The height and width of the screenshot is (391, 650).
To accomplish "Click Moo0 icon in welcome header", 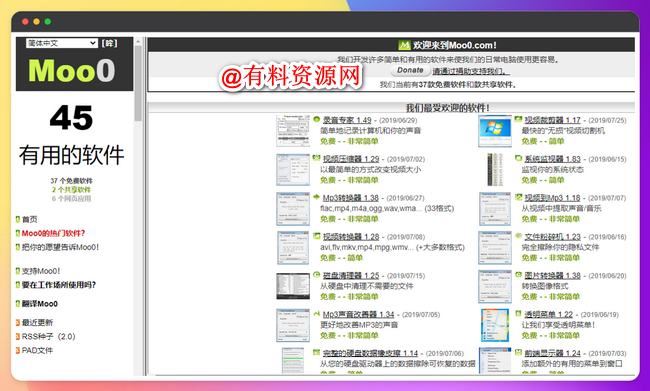I will point(404,45).
